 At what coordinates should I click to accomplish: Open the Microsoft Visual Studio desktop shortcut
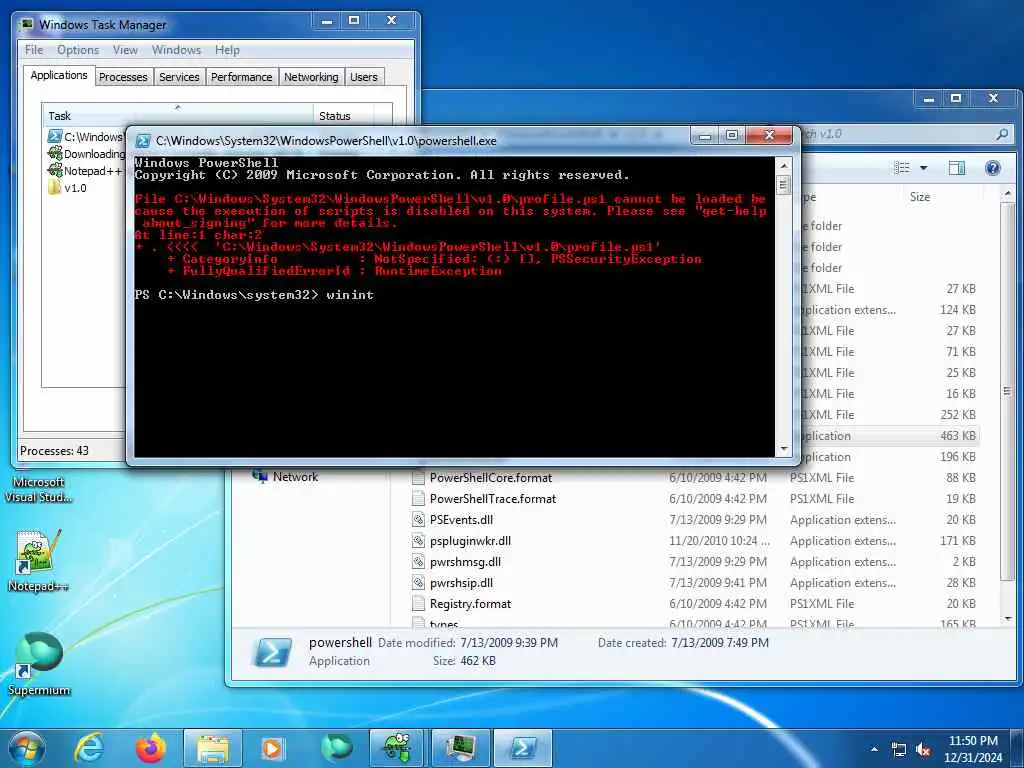39,489
